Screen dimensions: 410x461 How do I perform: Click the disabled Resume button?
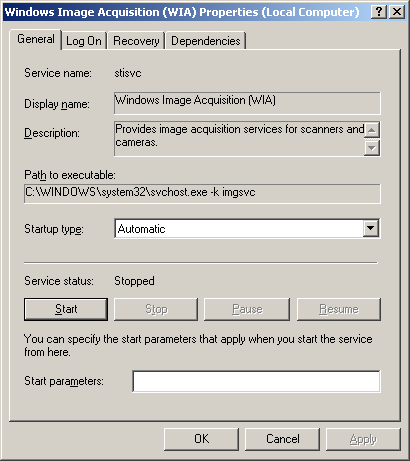coord(339,309)
